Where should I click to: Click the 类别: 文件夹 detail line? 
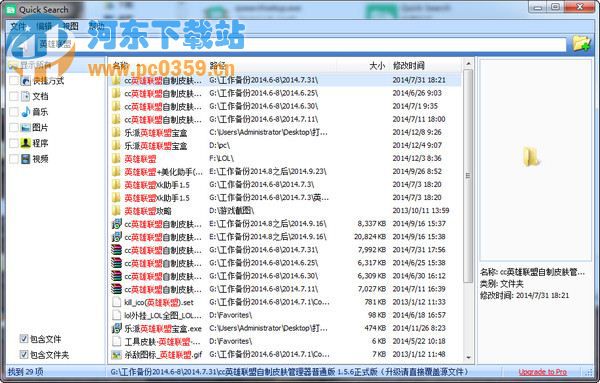(x=502, y=284)
